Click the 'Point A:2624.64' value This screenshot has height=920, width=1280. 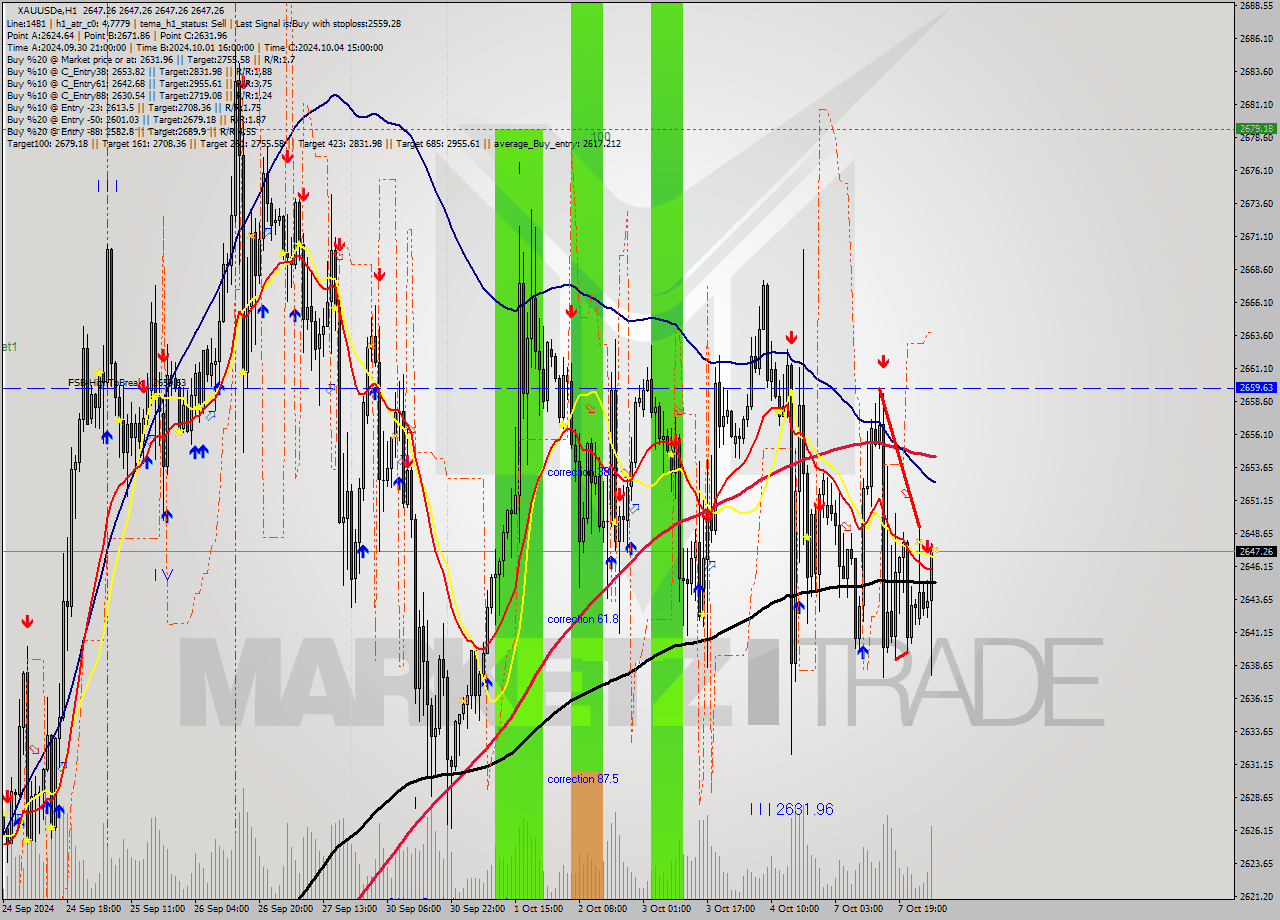coord(39,35)
